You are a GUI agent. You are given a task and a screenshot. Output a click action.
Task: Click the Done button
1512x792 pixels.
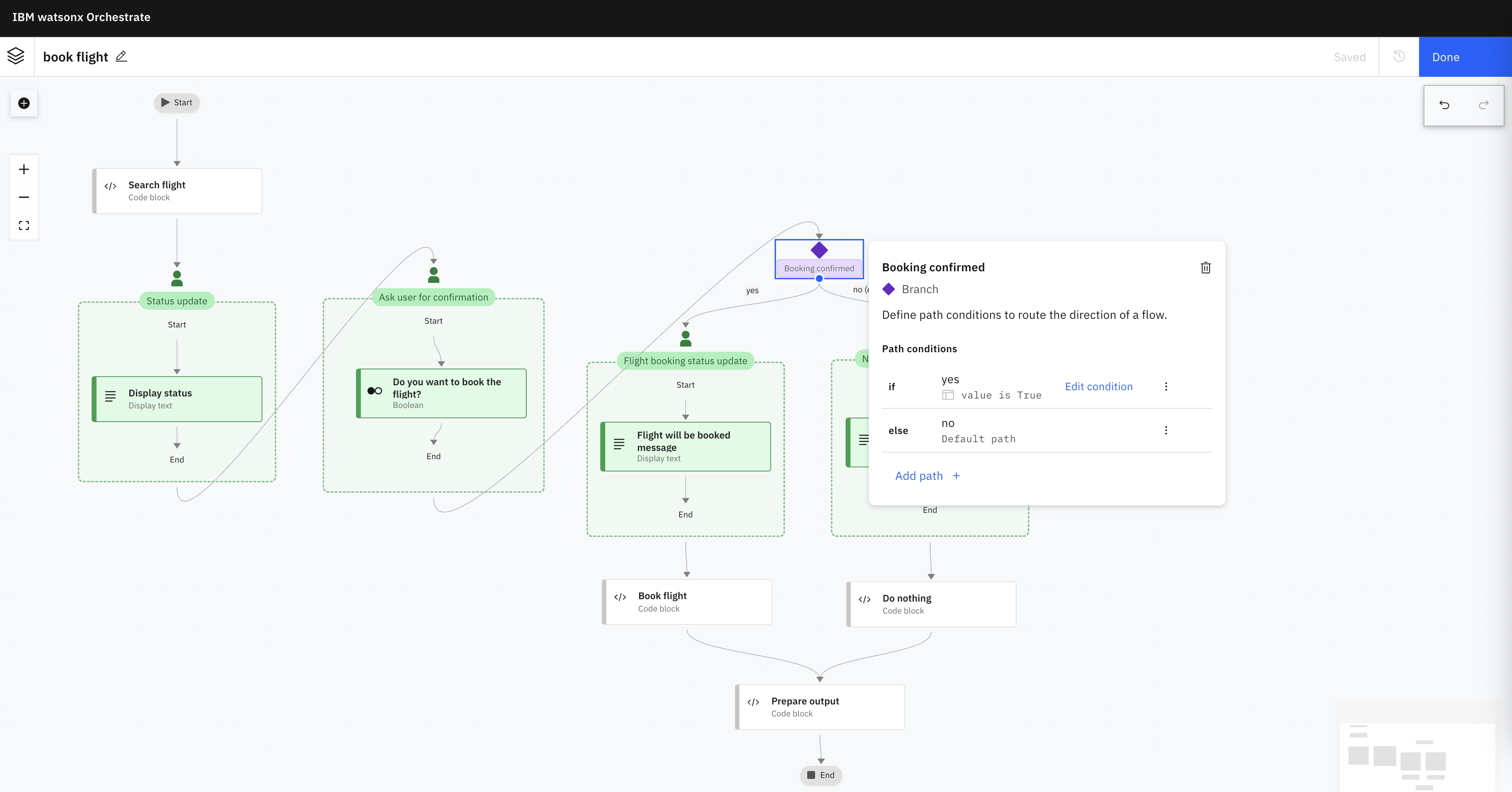tap(1465, 57)
